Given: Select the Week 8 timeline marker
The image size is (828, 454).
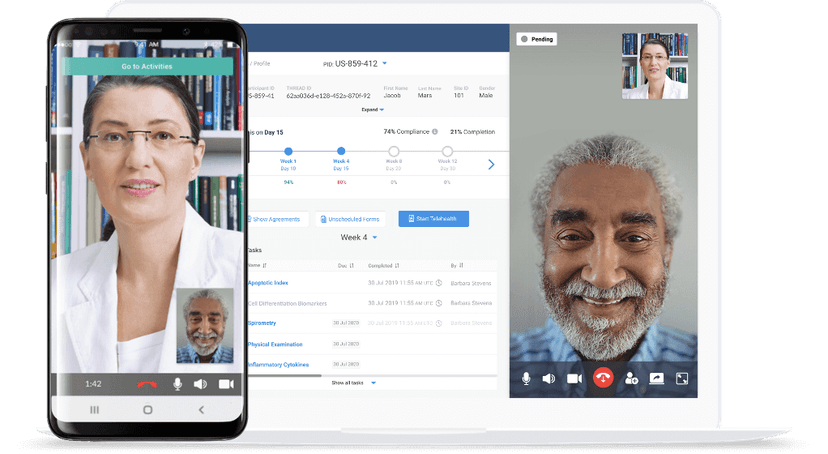Looking at the screenshot, I should click(394, 151).
